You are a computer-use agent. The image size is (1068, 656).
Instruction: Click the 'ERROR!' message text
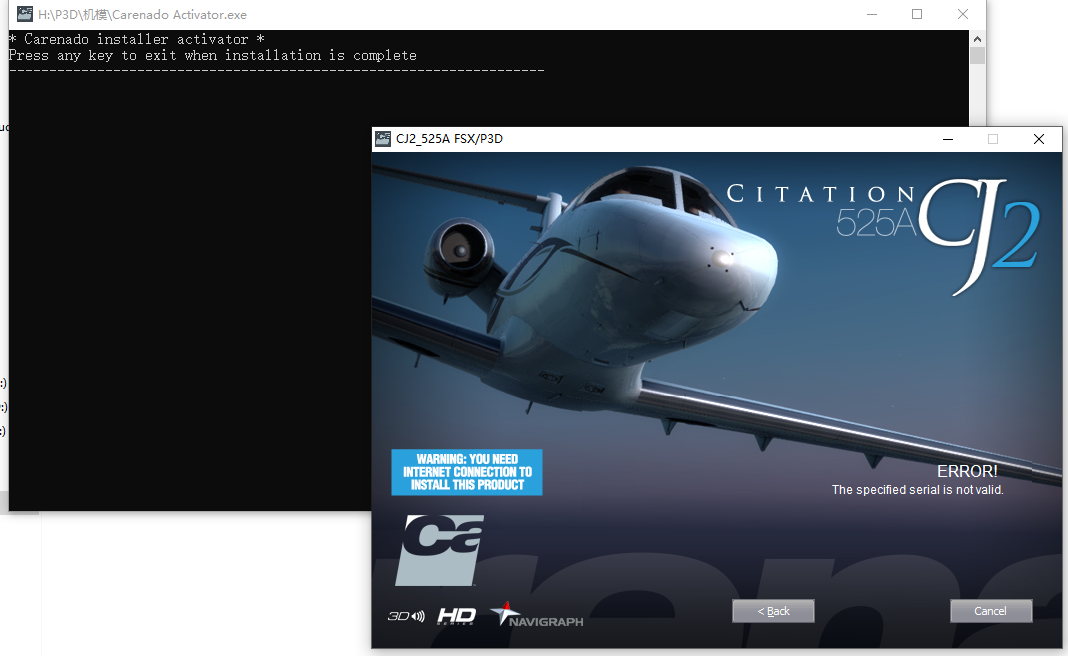click(967, 471)
